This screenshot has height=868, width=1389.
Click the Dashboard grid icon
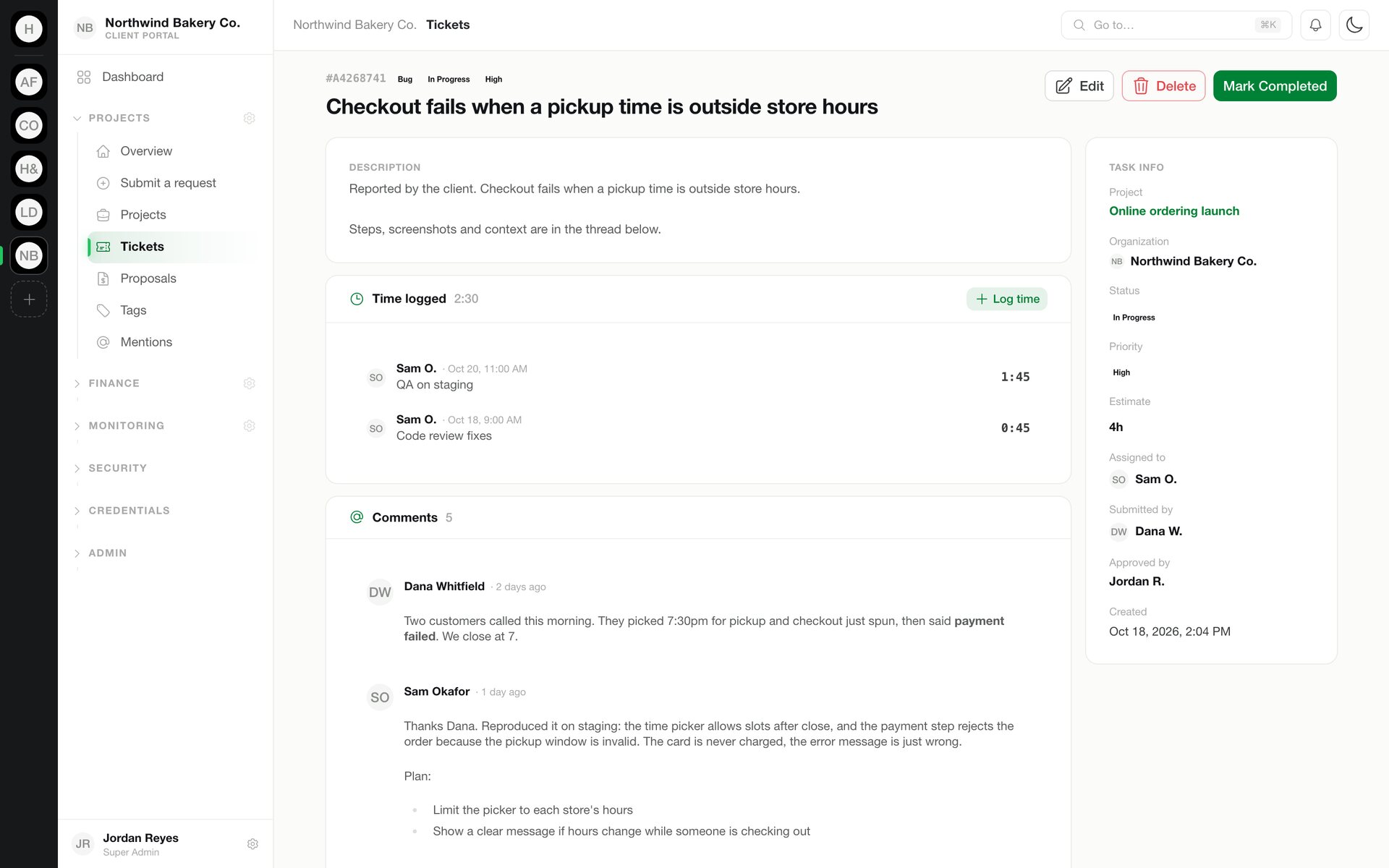(84, 77)
